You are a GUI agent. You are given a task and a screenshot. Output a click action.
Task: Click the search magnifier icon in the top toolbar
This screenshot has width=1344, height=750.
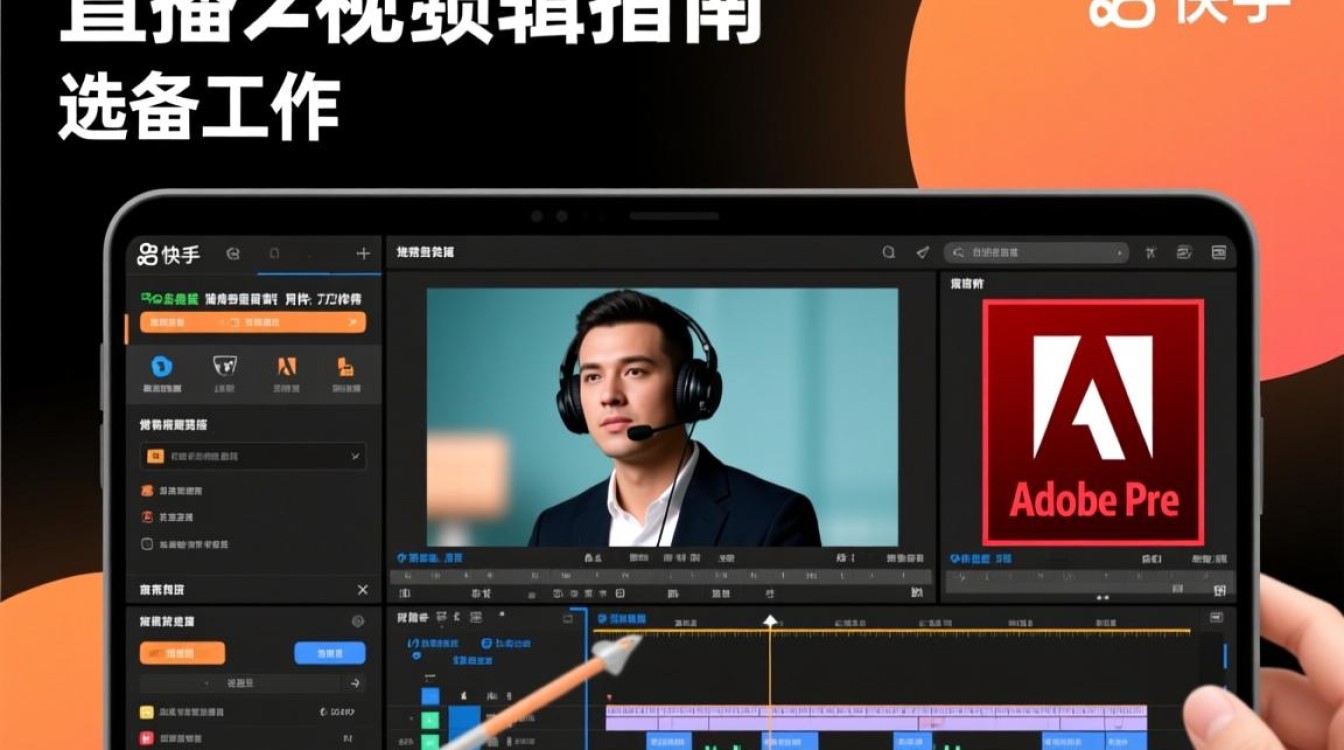click(x=888, y=253)
